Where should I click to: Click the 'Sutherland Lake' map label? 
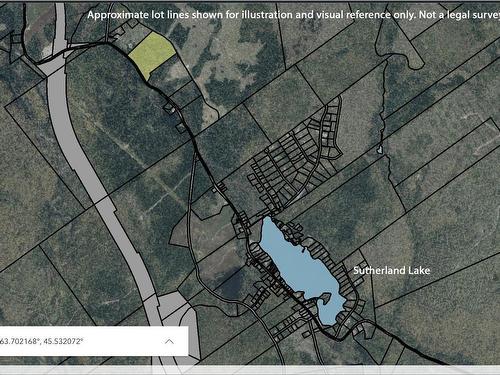(x=392, y=270)
